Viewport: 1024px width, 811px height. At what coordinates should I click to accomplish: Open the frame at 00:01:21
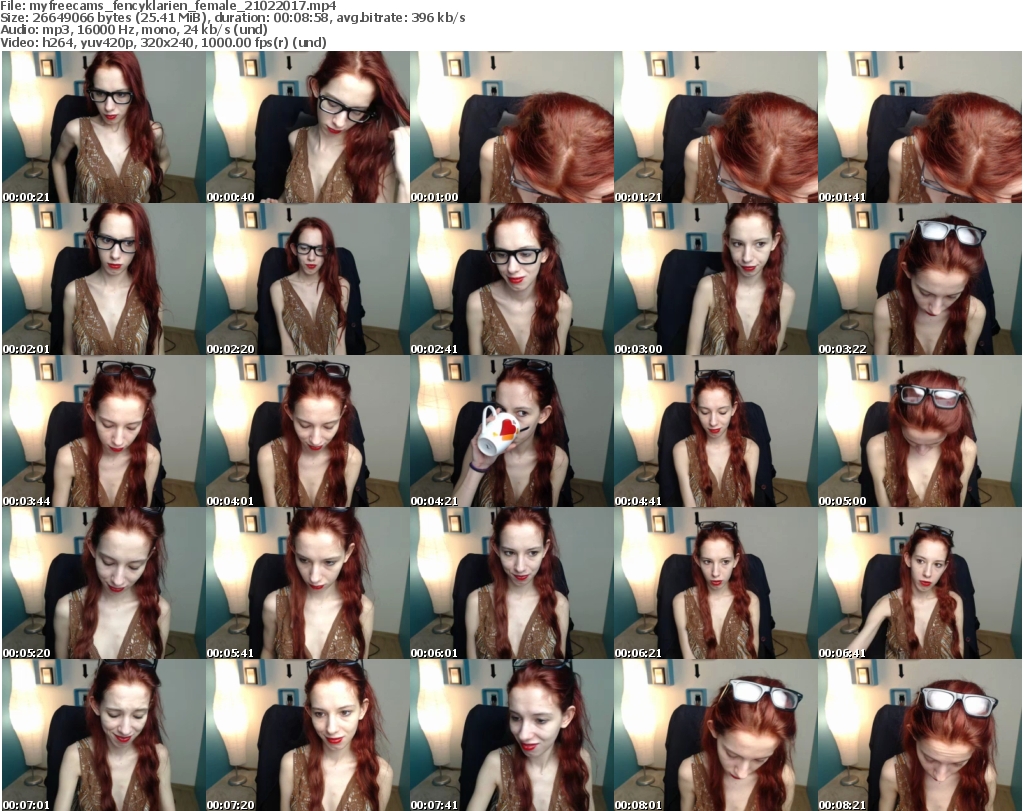point(716,127)
